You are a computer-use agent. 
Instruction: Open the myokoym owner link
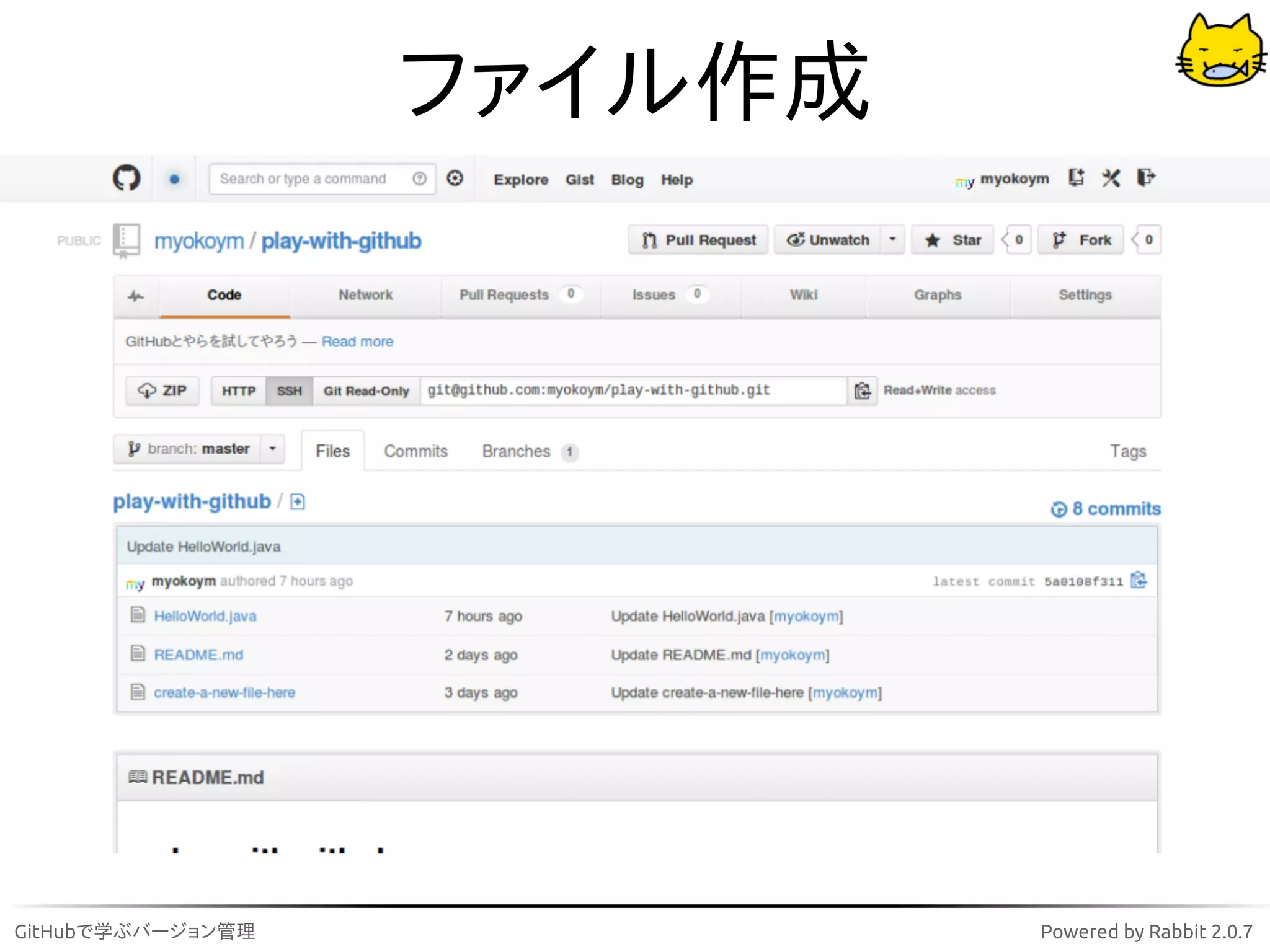199,240
